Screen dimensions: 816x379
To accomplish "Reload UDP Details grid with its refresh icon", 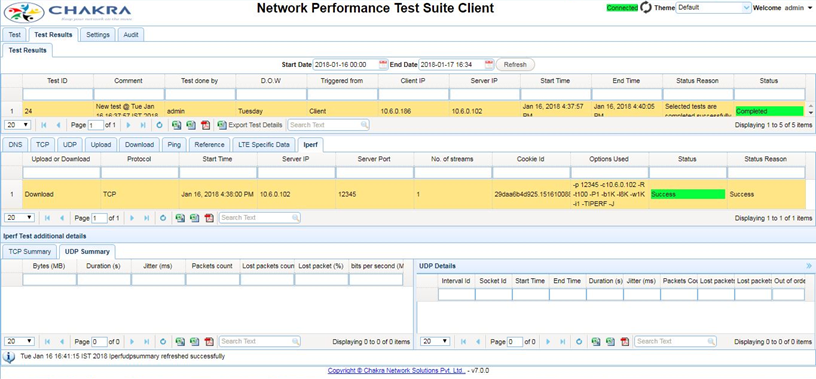I will pos(579,342).
